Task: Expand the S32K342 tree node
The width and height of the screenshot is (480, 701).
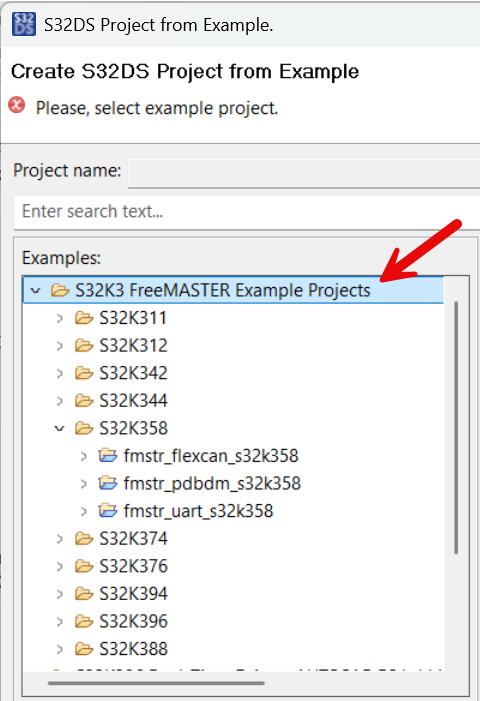Action: (x=60, y=373)
